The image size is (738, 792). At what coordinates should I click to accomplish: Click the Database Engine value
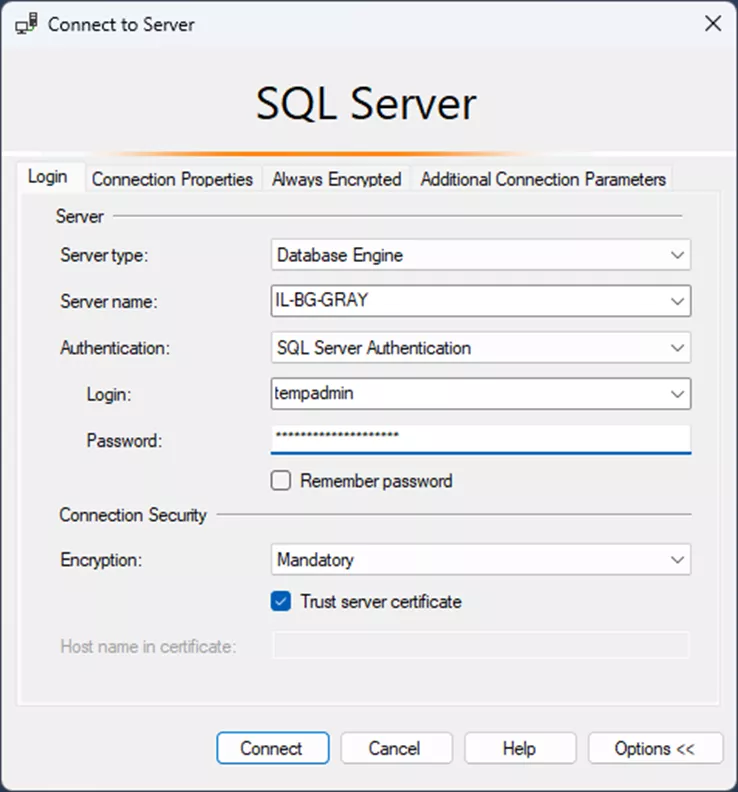(x=340, y=256)
